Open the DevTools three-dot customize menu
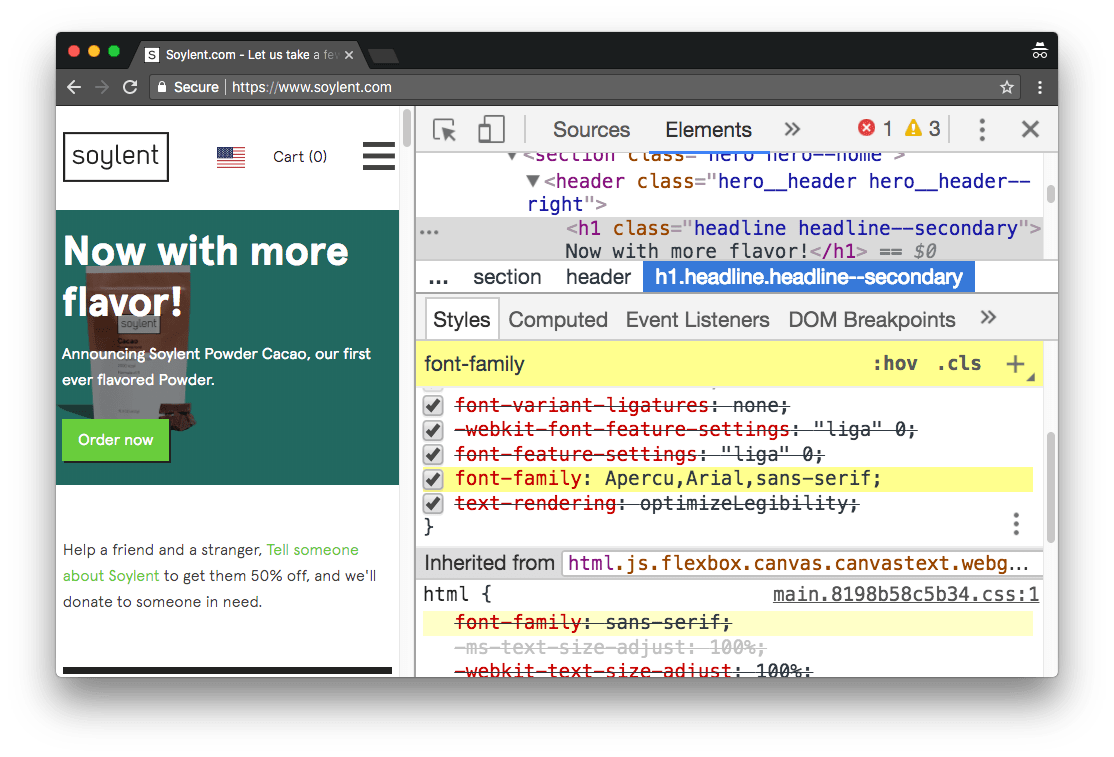The image size is (1114, 757). (x=982, y=129)
